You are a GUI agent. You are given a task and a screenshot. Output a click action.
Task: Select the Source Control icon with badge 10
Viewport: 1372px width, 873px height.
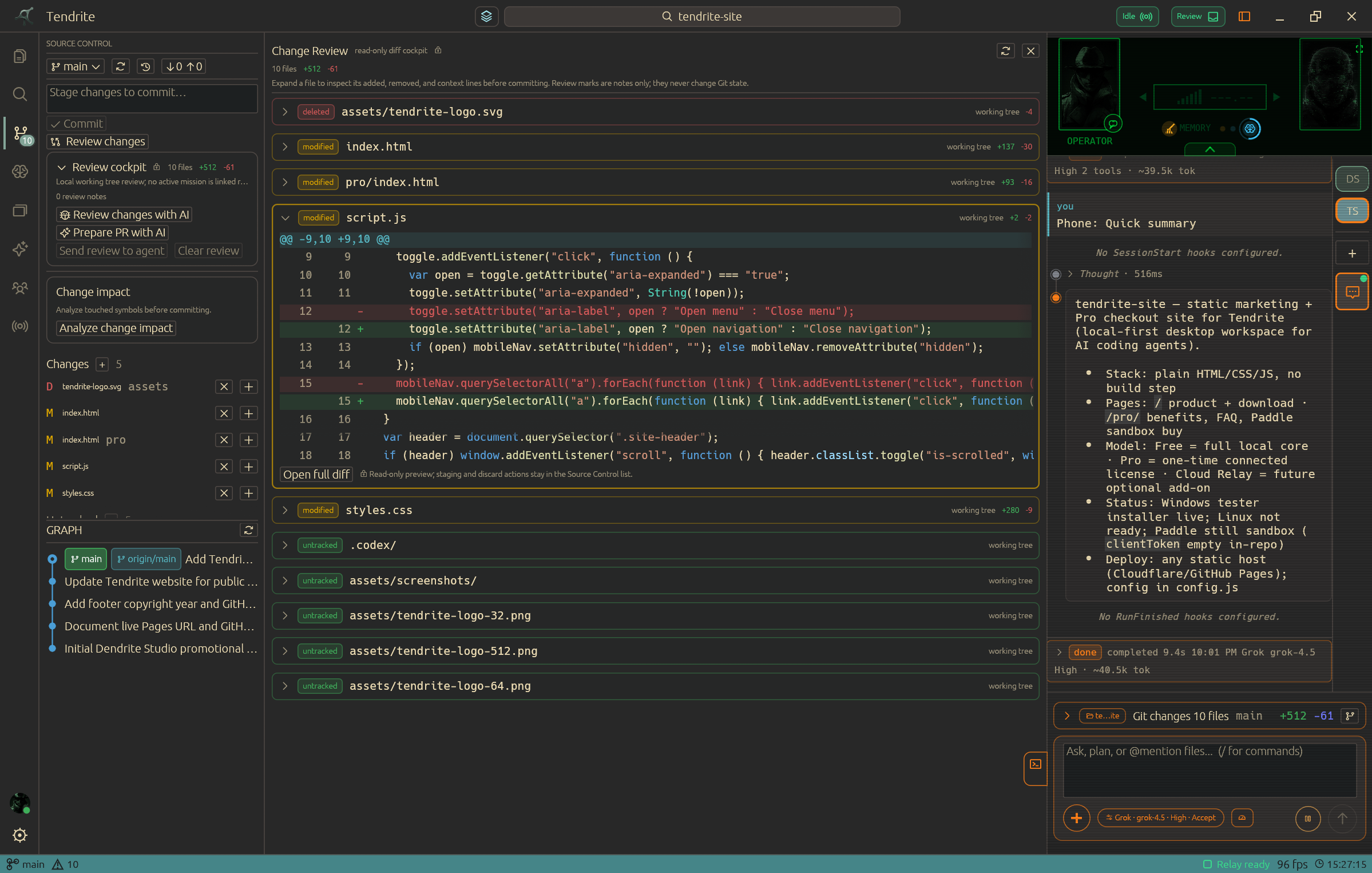tap(21, 134)
